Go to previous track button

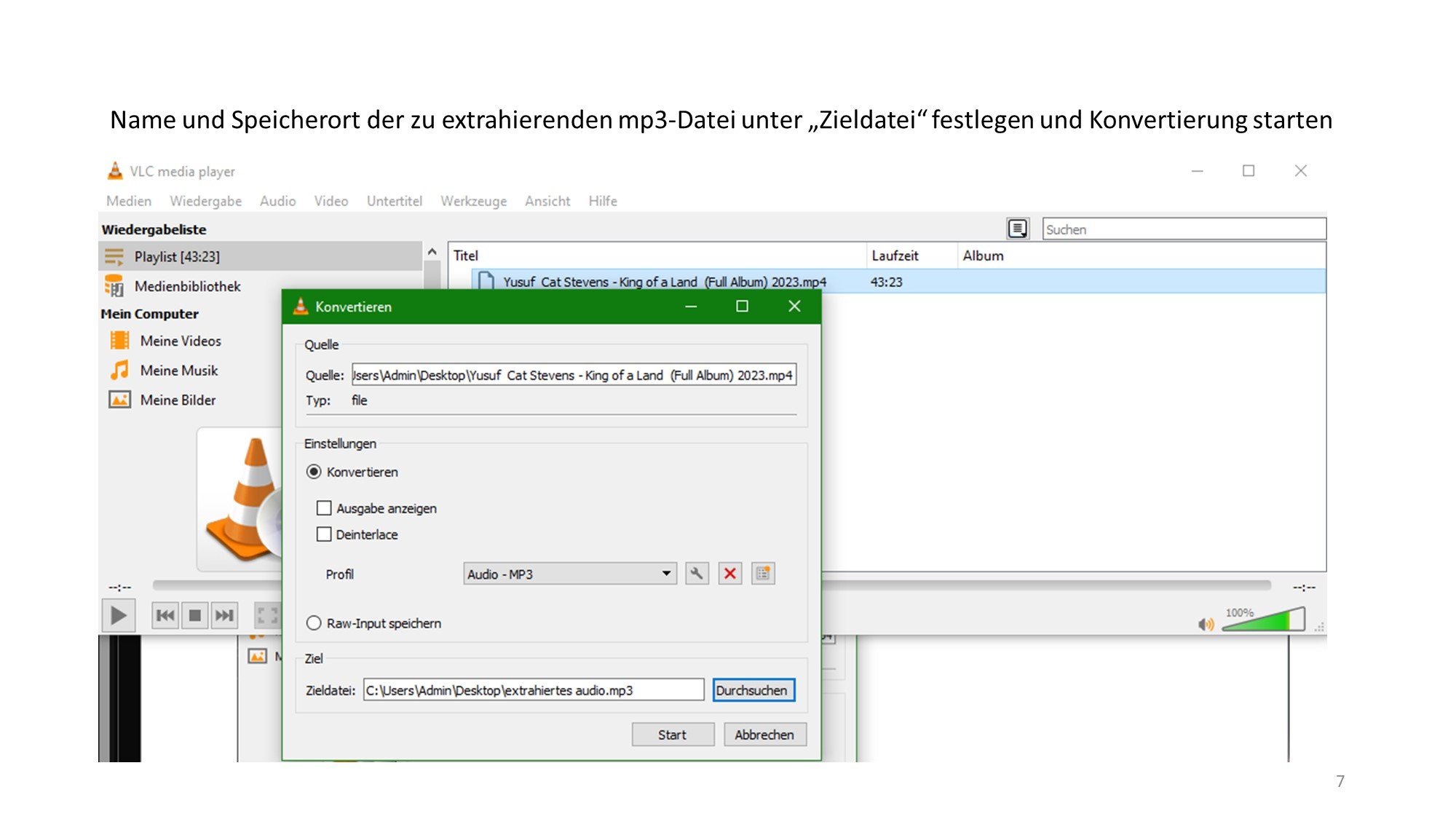coord(165,616)
